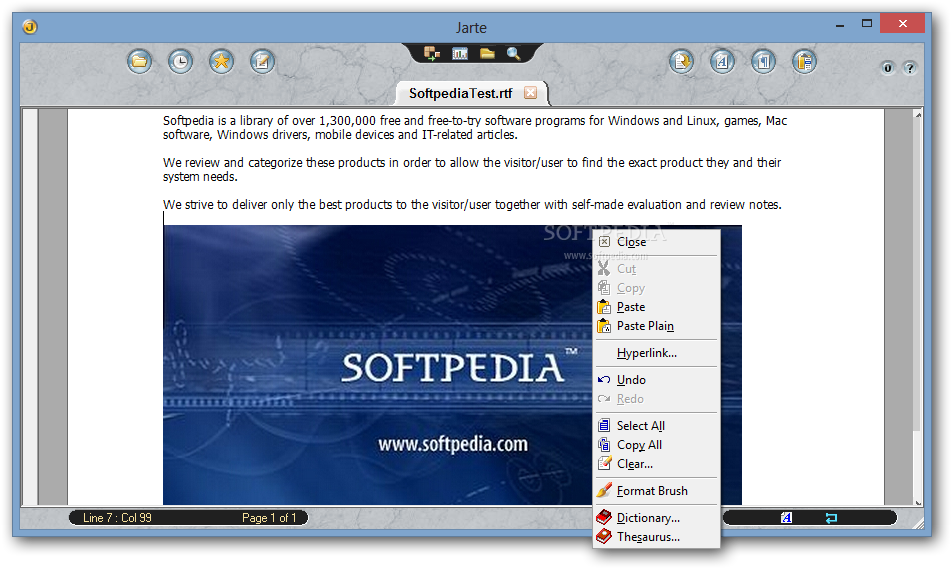Open help with the question mark button
The image size is (952, 569).
pos(910,68)
